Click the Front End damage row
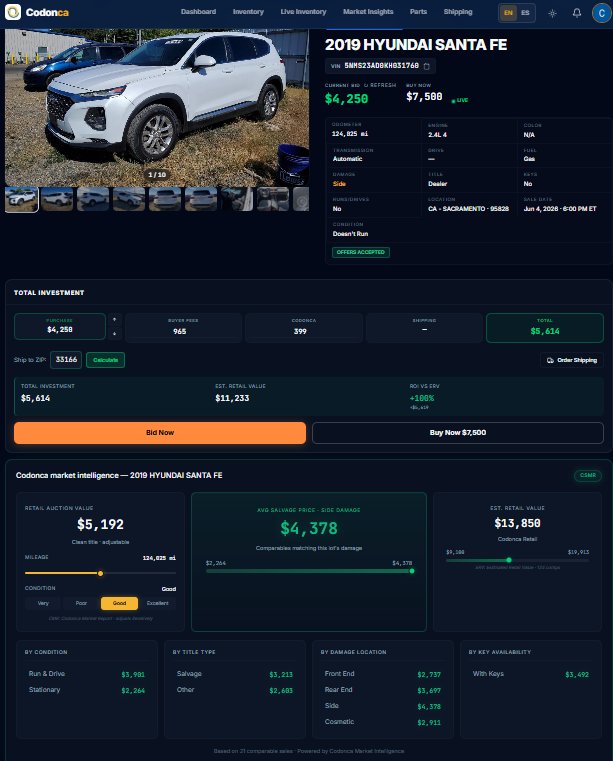The image size is (613, 761). 383,674
